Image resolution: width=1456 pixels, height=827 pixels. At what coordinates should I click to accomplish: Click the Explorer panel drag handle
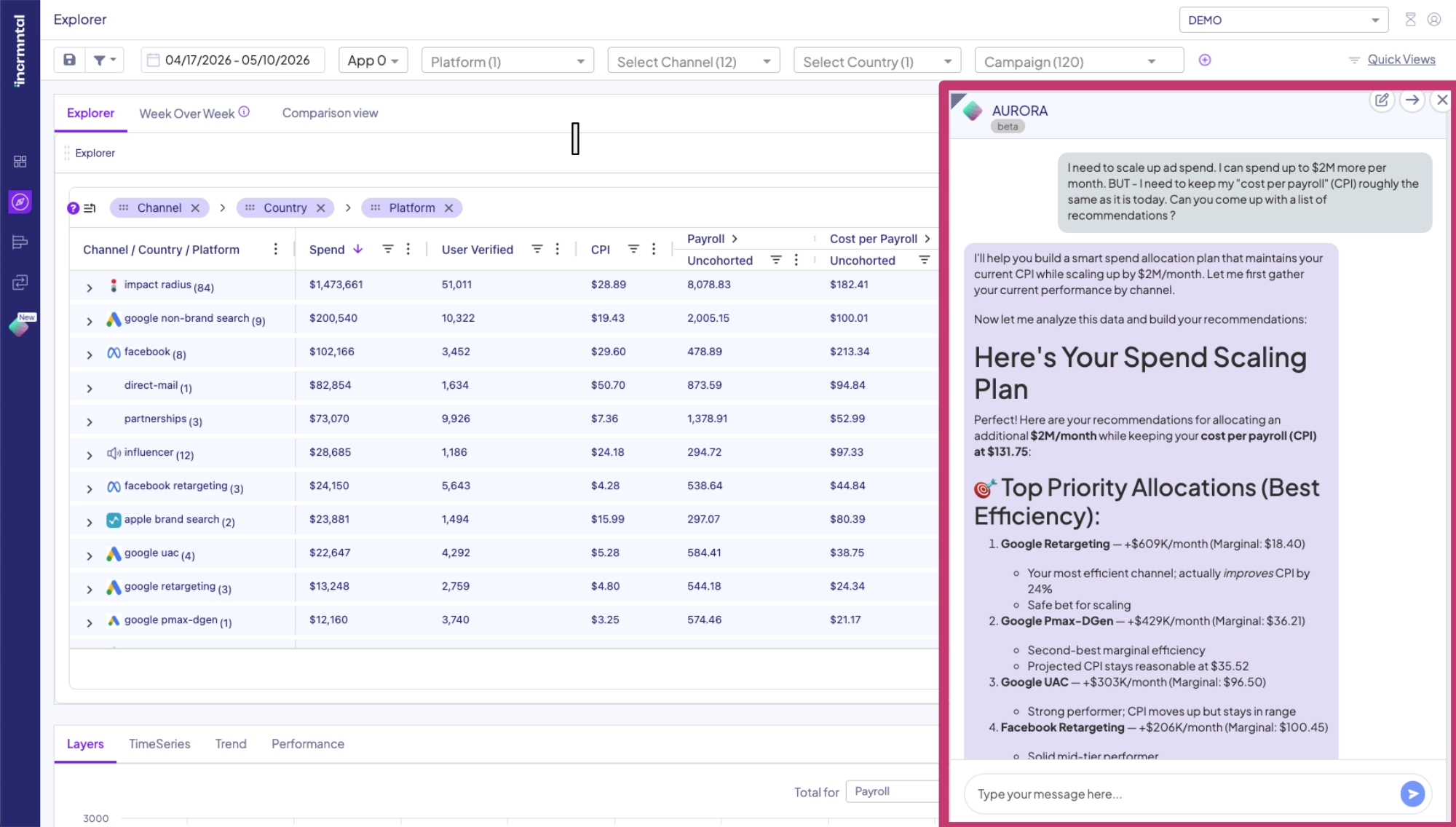point(66,153)
